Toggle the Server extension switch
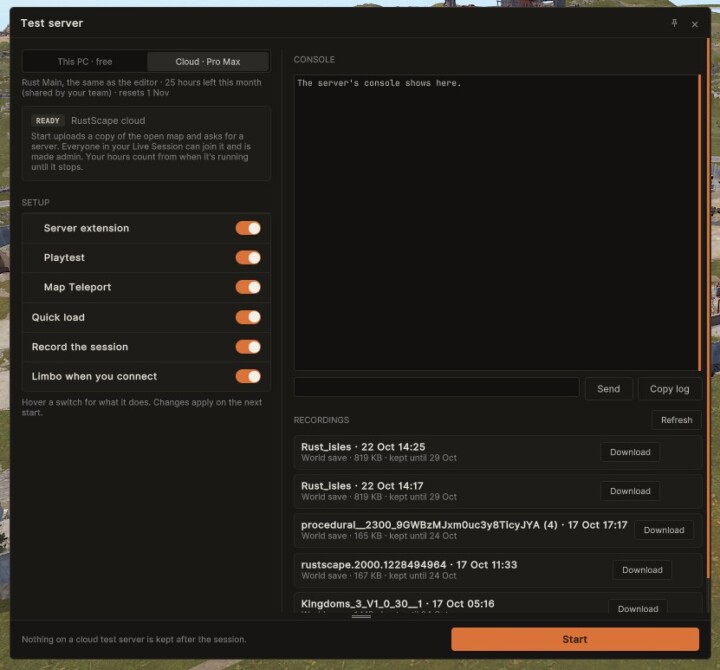The width and height of the screenshot is (720, 670). [248, 228]
